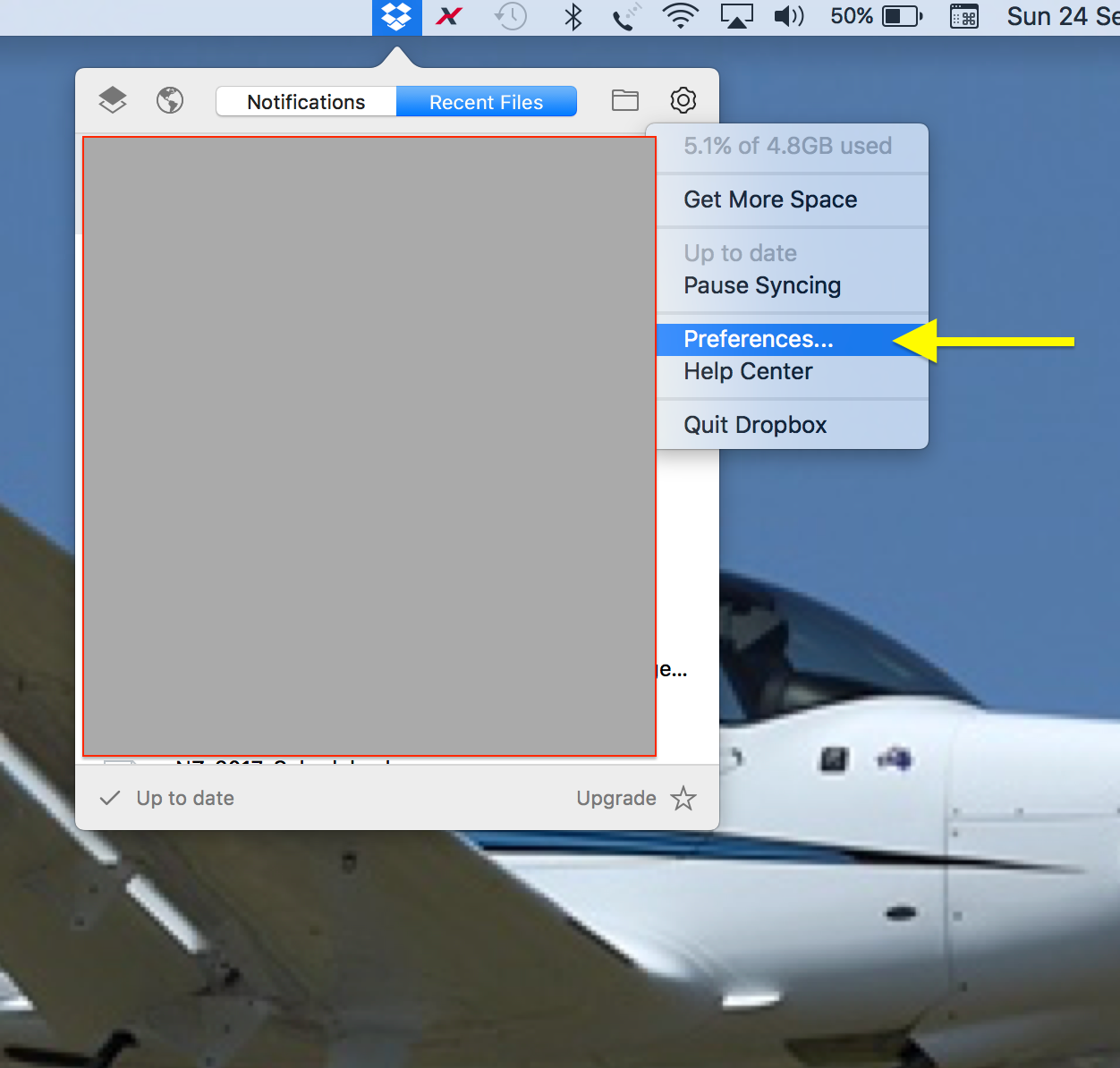
Task: Click the battery 50% indicator
Action: 877,16
